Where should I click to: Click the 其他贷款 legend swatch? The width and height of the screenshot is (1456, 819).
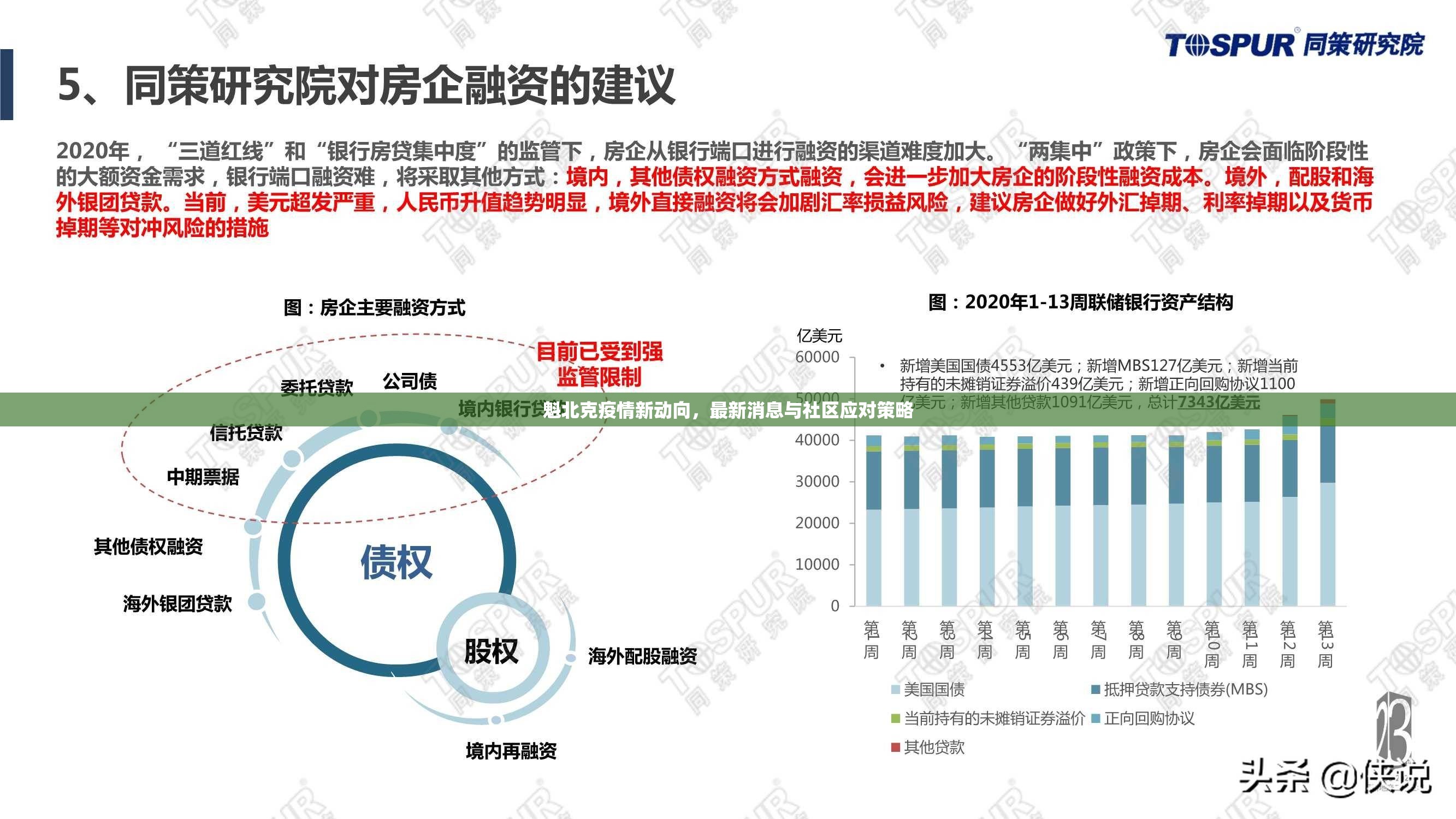[x=895, y=747]
